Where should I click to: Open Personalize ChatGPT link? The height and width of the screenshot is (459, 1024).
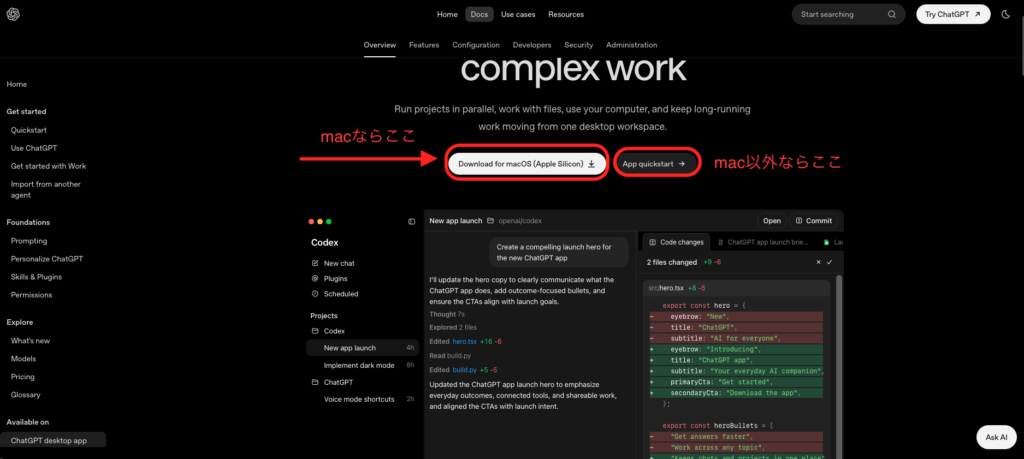point(47,259)
